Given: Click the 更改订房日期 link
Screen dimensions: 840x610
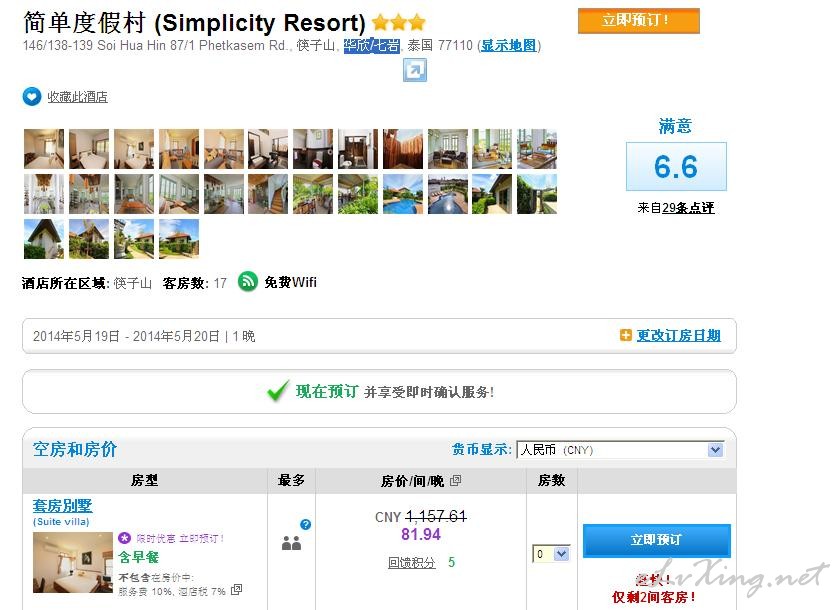Looking at the screenshot, I should tap(679, 335).
